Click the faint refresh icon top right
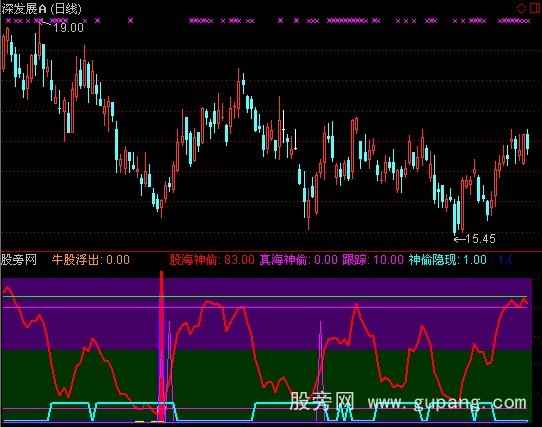The image size is (542, 427). pos(521,8)
